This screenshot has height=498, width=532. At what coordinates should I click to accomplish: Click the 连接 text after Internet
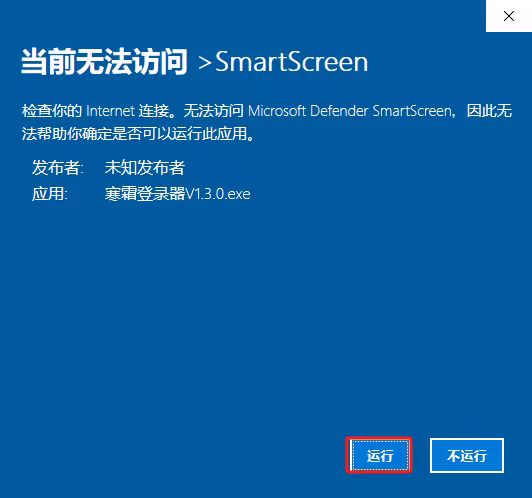point(154,111)
